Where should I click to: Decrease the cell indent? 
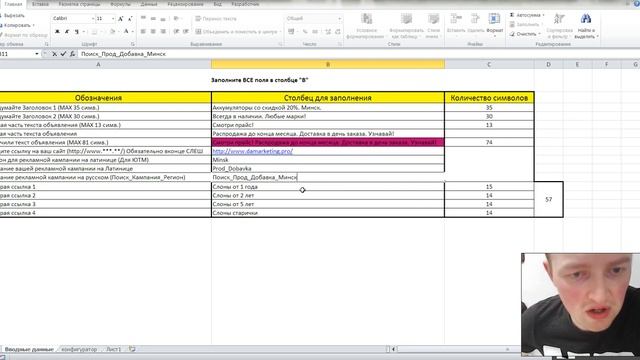(176, 31)
